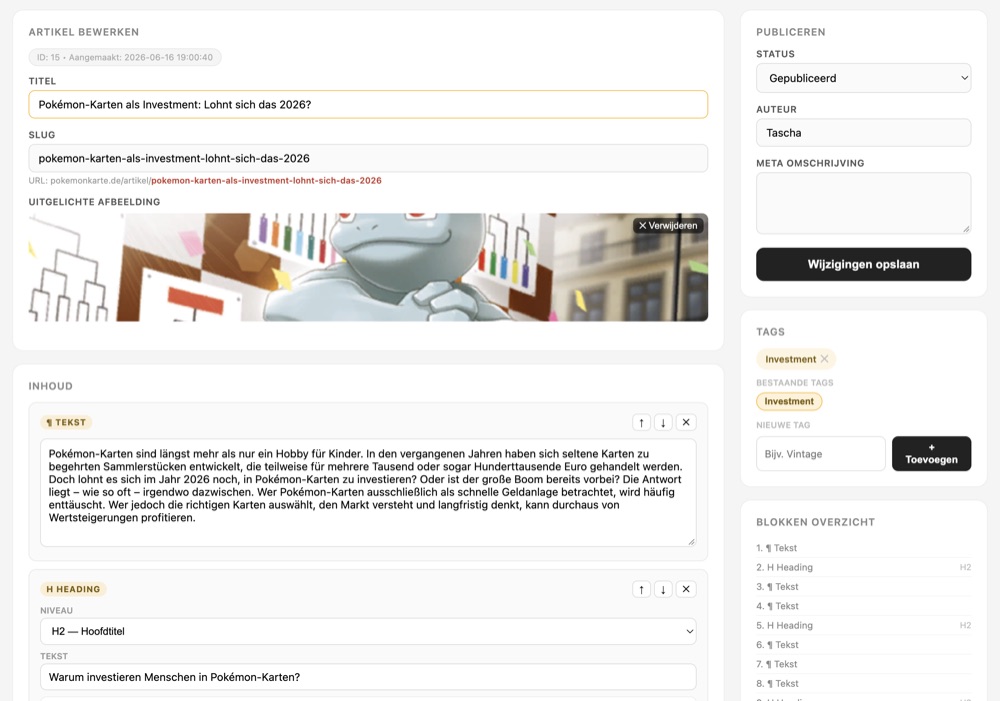
Task: Move the Tekst block down
Action: point(663,422)
